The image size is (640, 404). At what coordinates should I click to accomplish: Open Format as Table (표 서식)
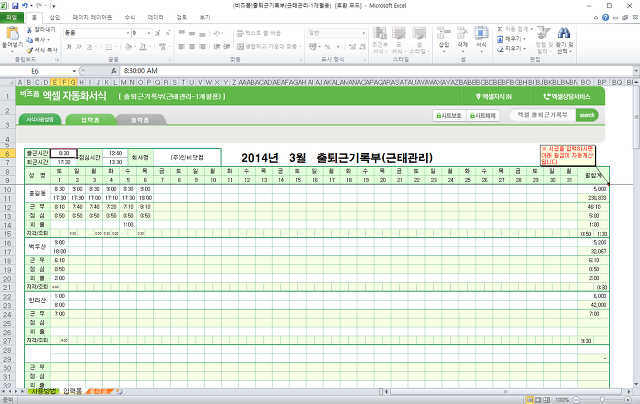tap(398, 40)
